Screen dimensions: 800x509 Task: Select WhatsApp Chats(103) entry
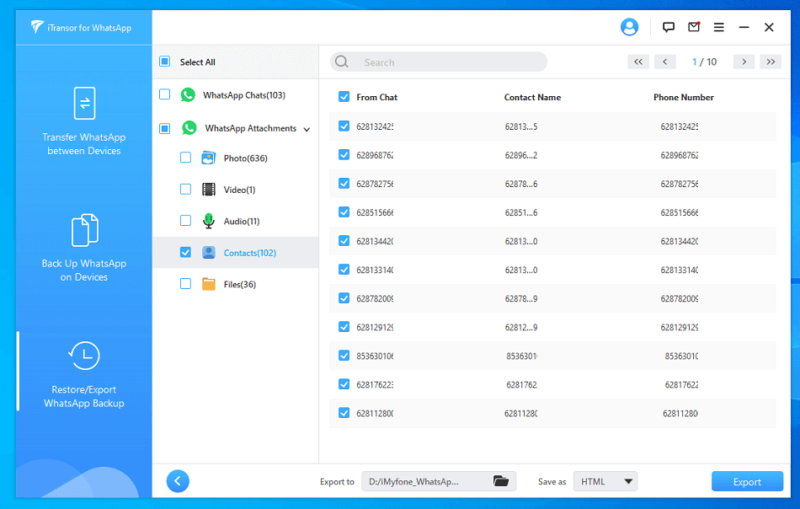point(244,95)
